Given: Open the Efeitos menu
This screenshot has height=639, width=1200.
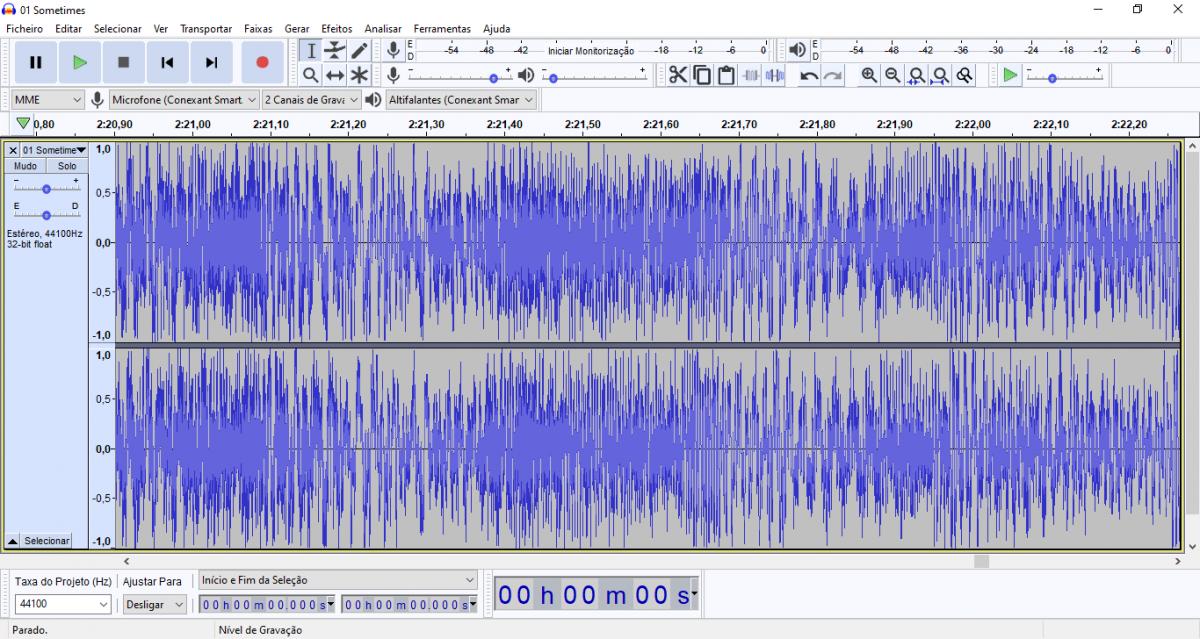Looking at the screenshot, I should coord(336,29).
